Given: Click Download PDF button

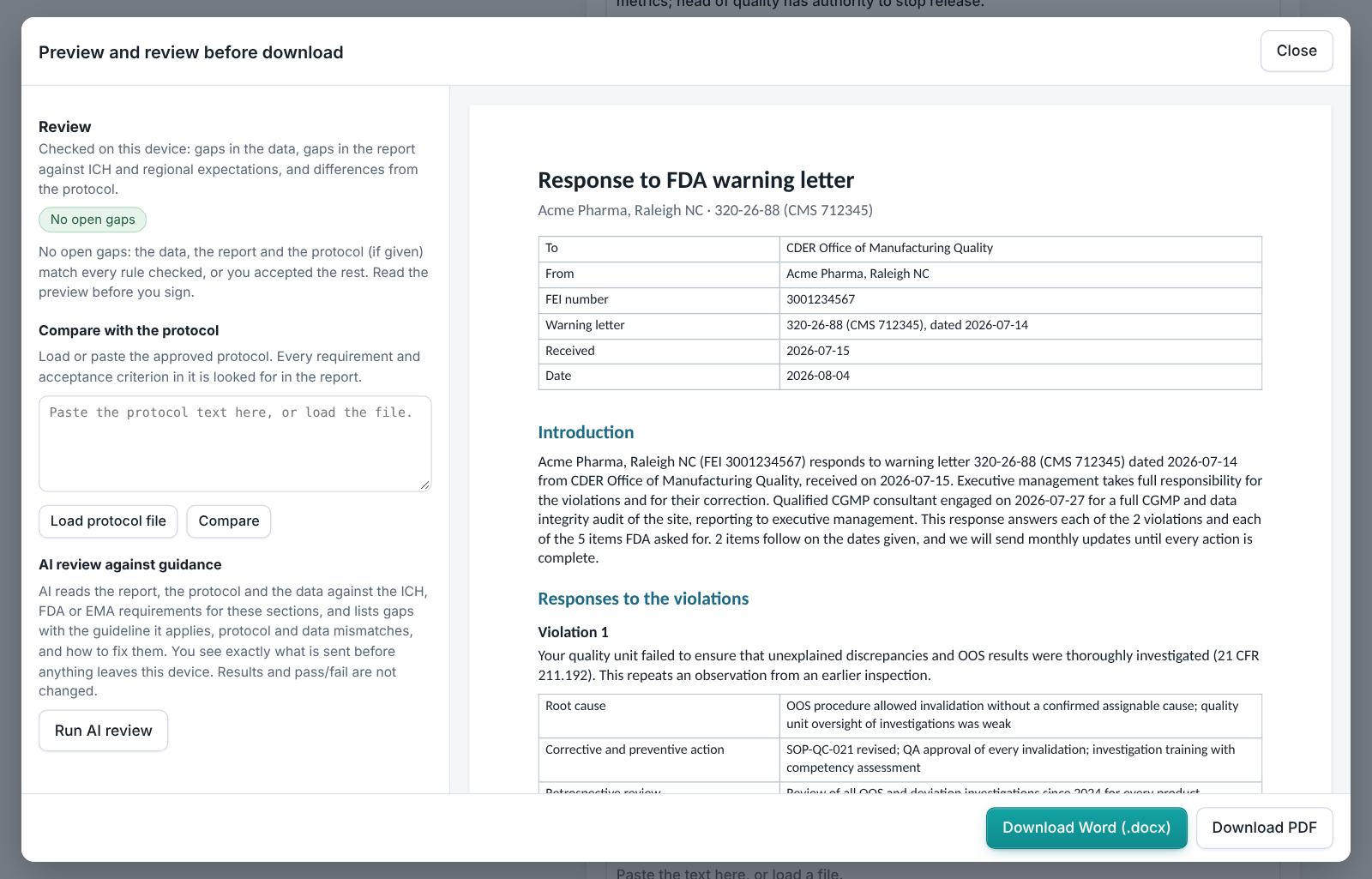Looking at the screenshot, I should point(1264,828).
